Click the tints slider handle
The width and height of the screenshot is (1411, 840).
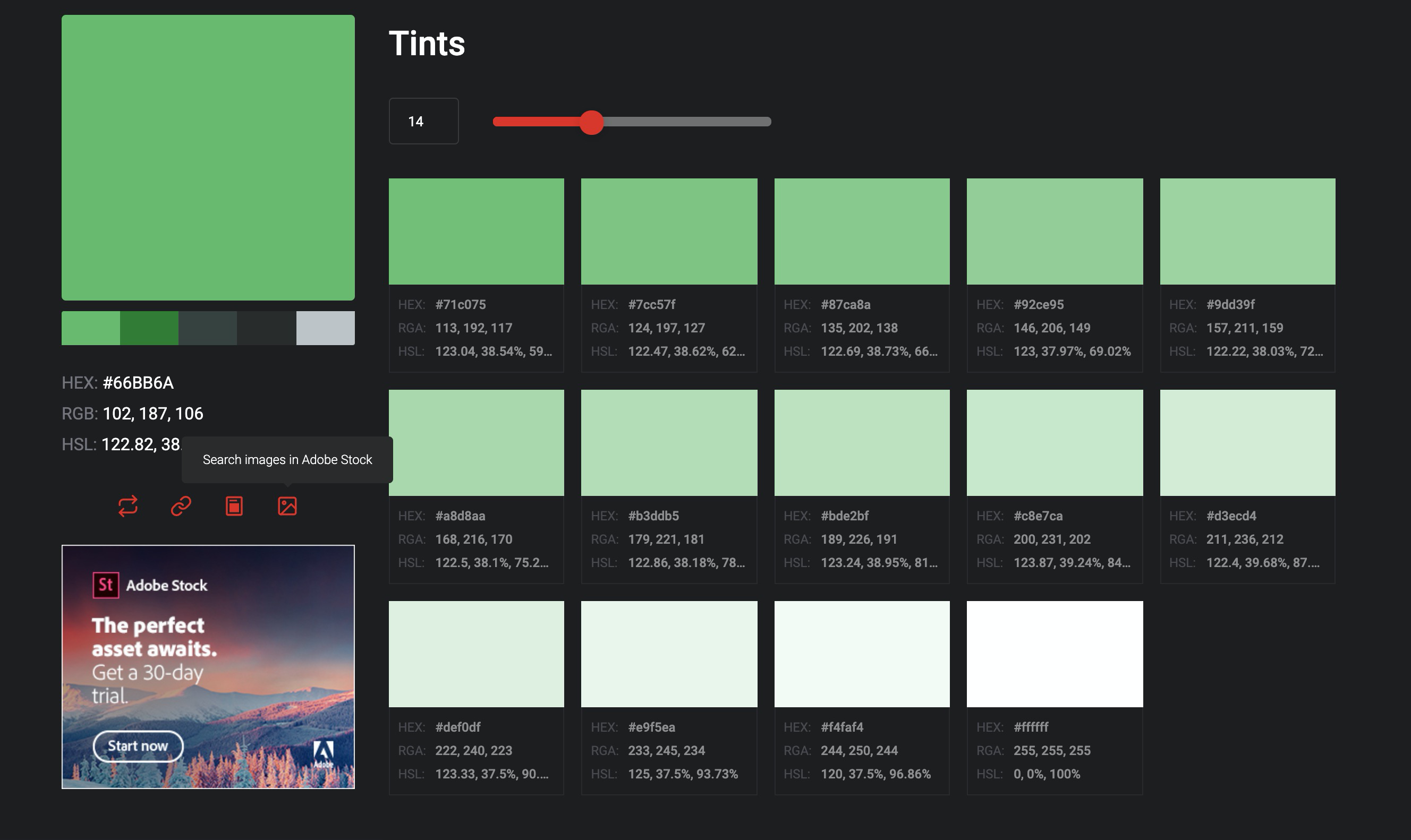click(x=592, y=122)
